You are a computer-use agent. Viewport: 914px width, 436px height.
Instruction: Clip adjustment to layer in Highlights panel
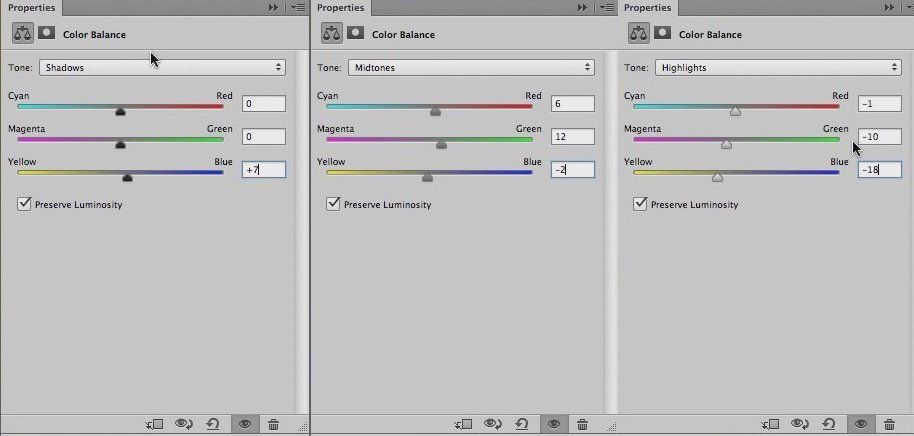coord(771,424)
